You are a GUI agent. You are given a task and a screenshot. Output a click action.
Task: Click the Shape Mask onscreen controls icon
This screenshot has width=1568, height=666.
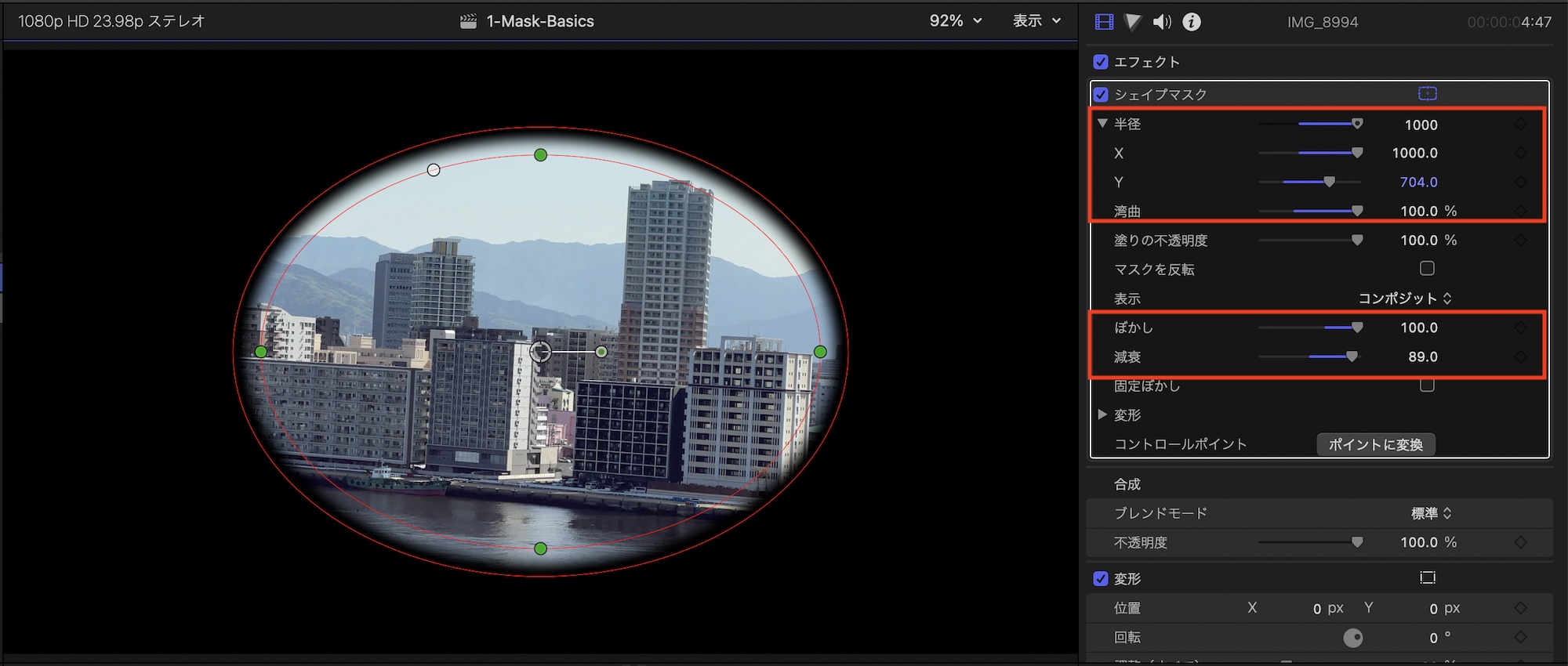pyautogui.click(x=1427, y=94)
